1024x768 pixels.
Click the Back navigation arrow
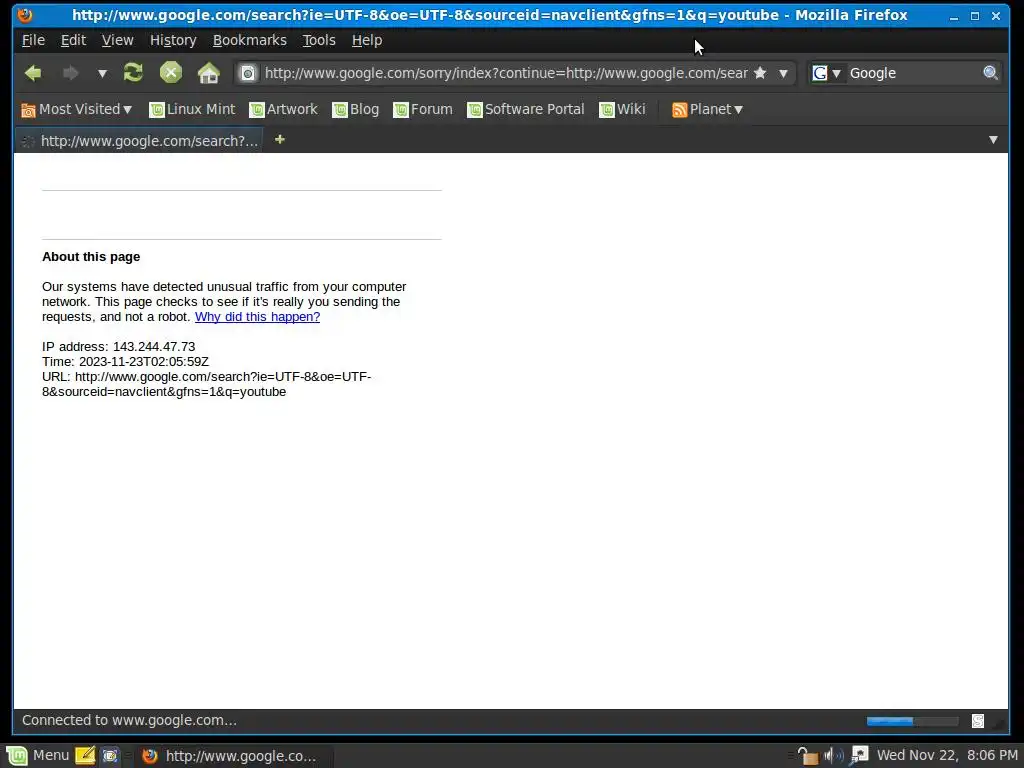click(x=33, y=73)
